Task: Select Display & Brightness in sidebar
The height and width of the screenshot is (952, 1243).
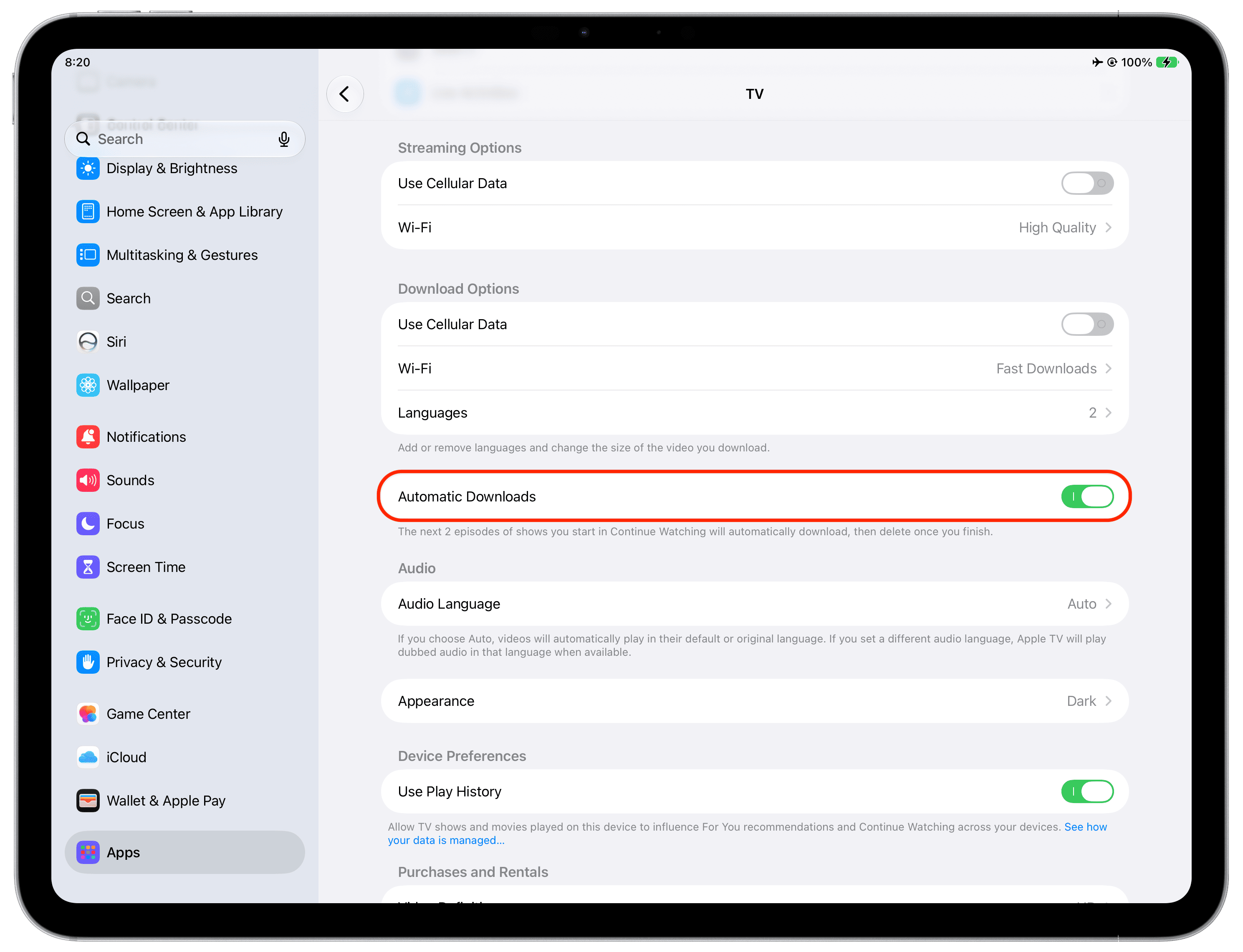Action: click(x=185, y=168)
